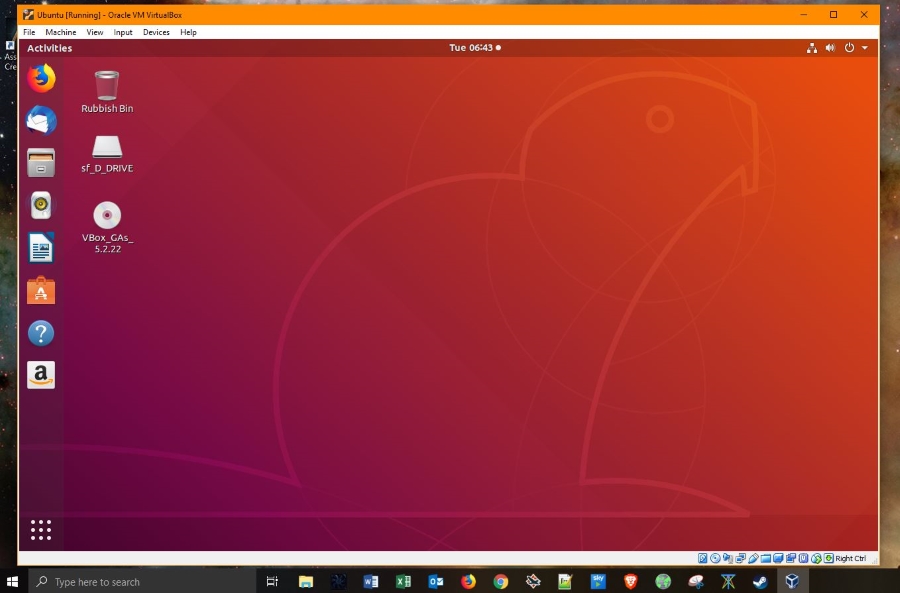Viewport: 900px width, 593px height.
Task: Launch Rhythmbox from the Ubuntu dock
Action: [41, 205]
